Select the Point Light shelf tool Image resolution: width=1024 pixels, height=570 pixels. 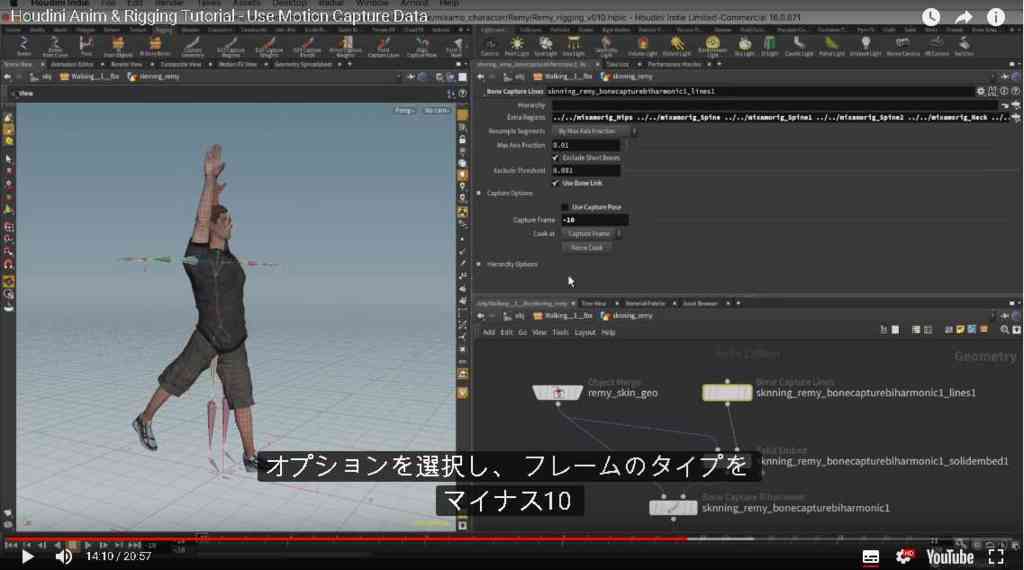[517, 46]
